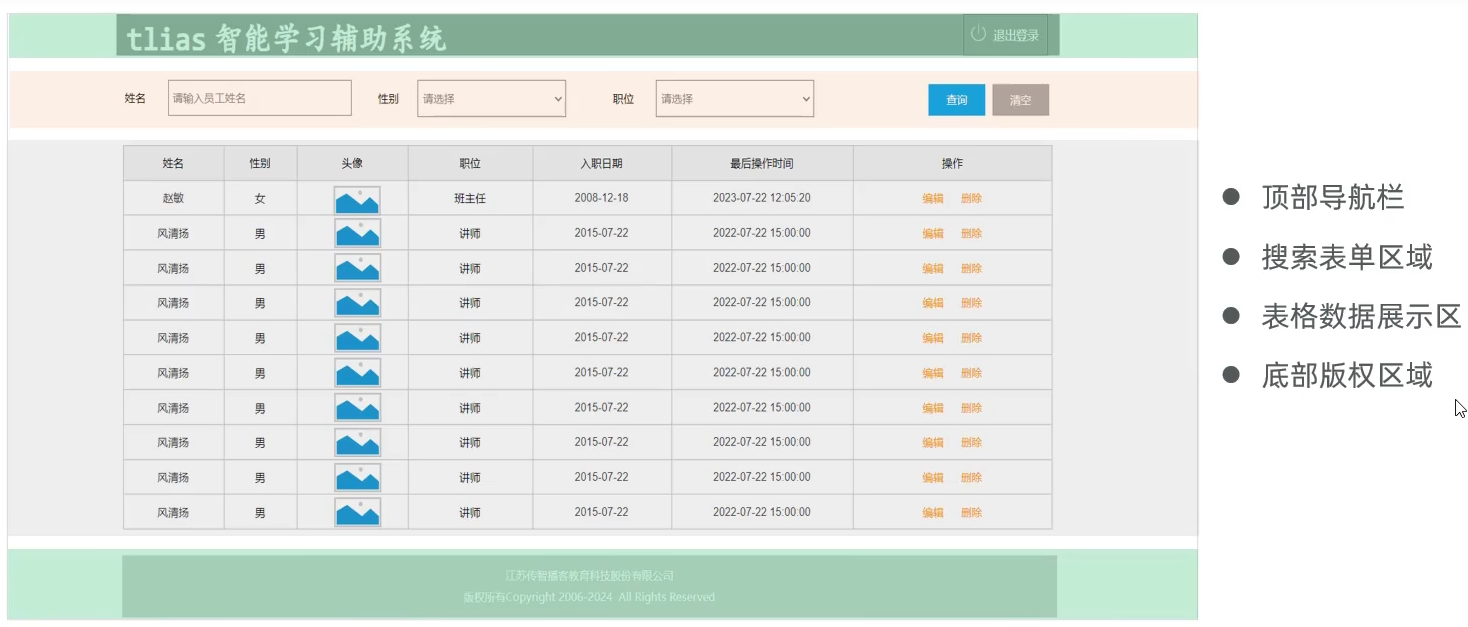The height and width of the screenshot is (627, 1468).
Task: Open the 性别 dropdown
Action: (490, 99)
